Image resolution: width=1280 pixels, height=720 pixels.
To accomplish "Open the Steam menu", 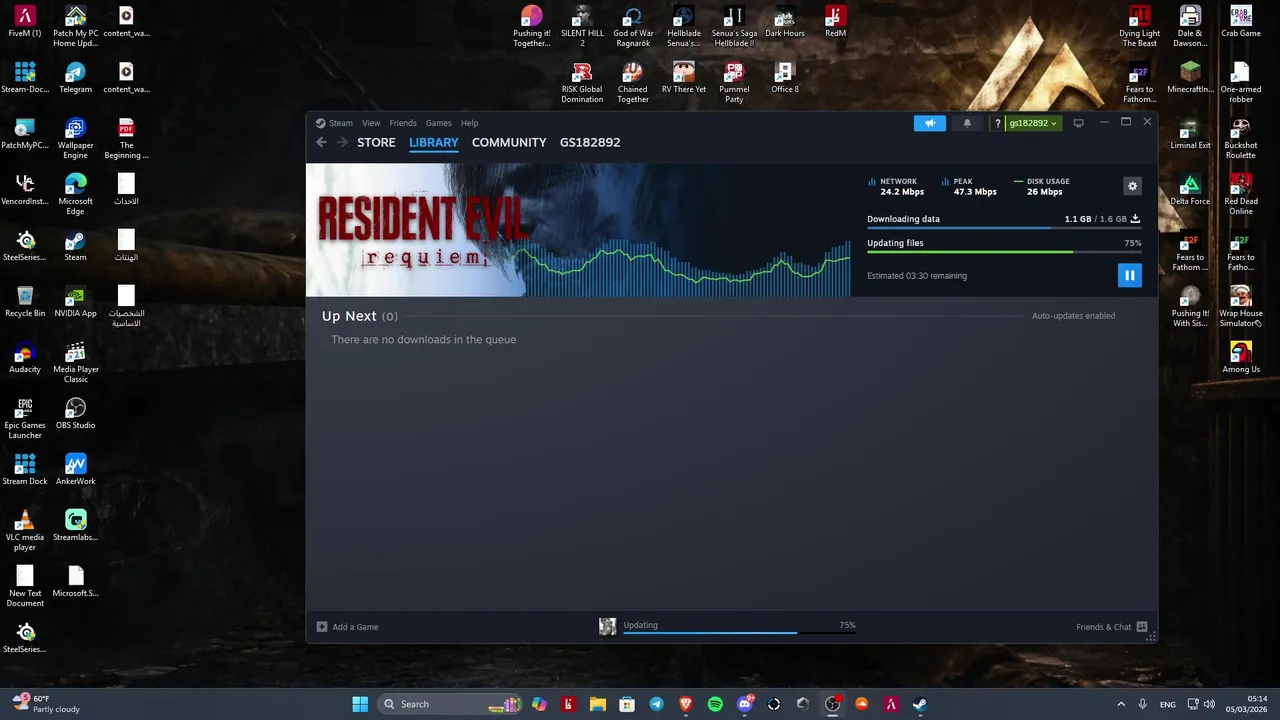I will point(341,123).
